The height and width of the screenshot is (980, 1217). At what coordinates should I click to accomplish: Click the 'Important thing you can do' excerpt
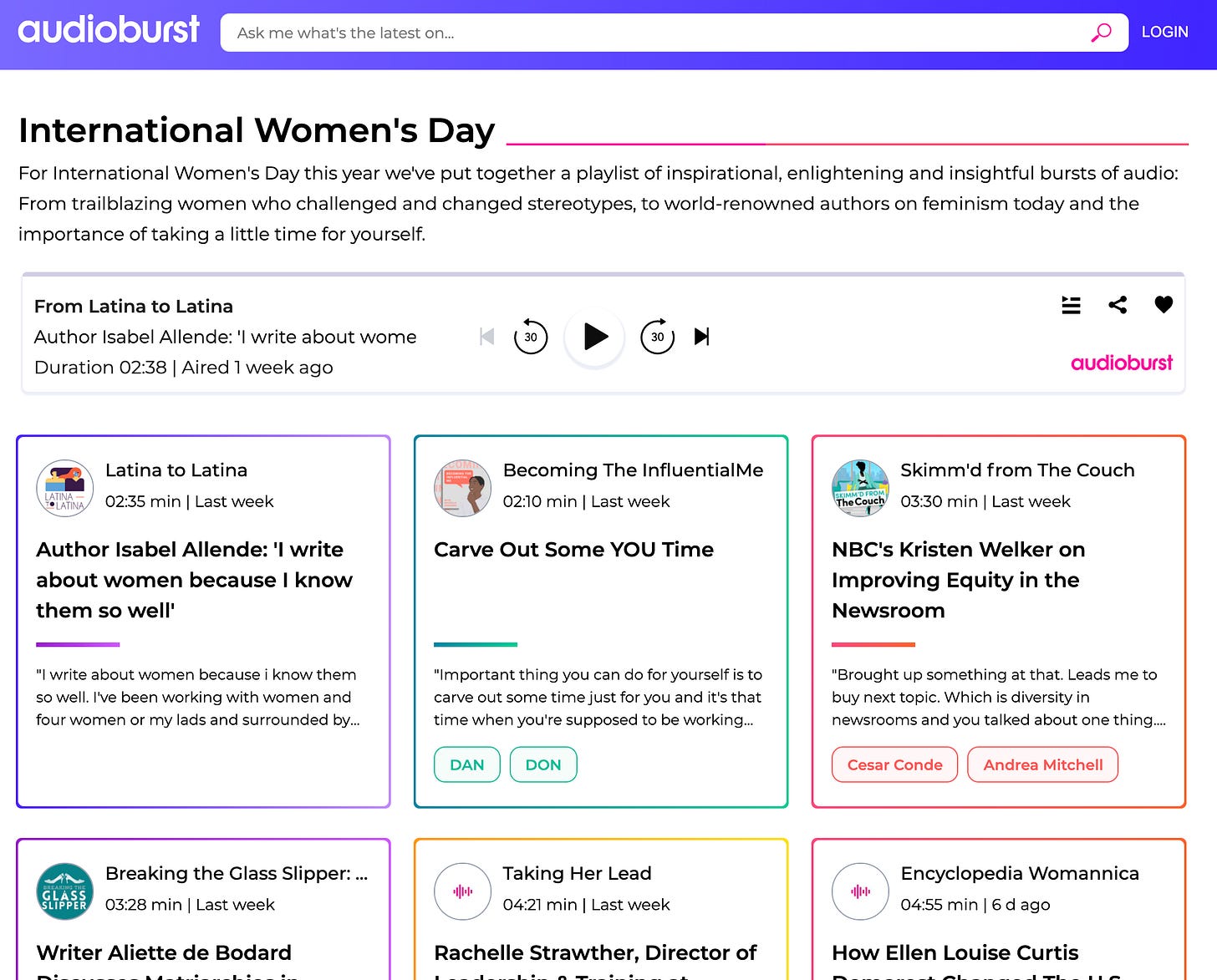[598, 697]
